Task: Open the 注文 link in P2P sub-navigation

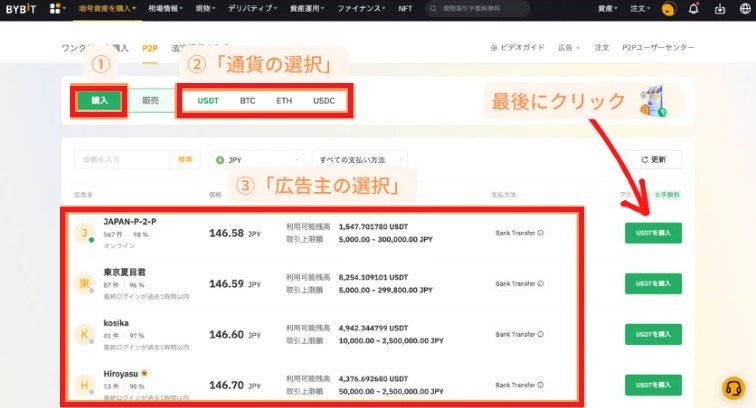Action: [x=602, y=48]
